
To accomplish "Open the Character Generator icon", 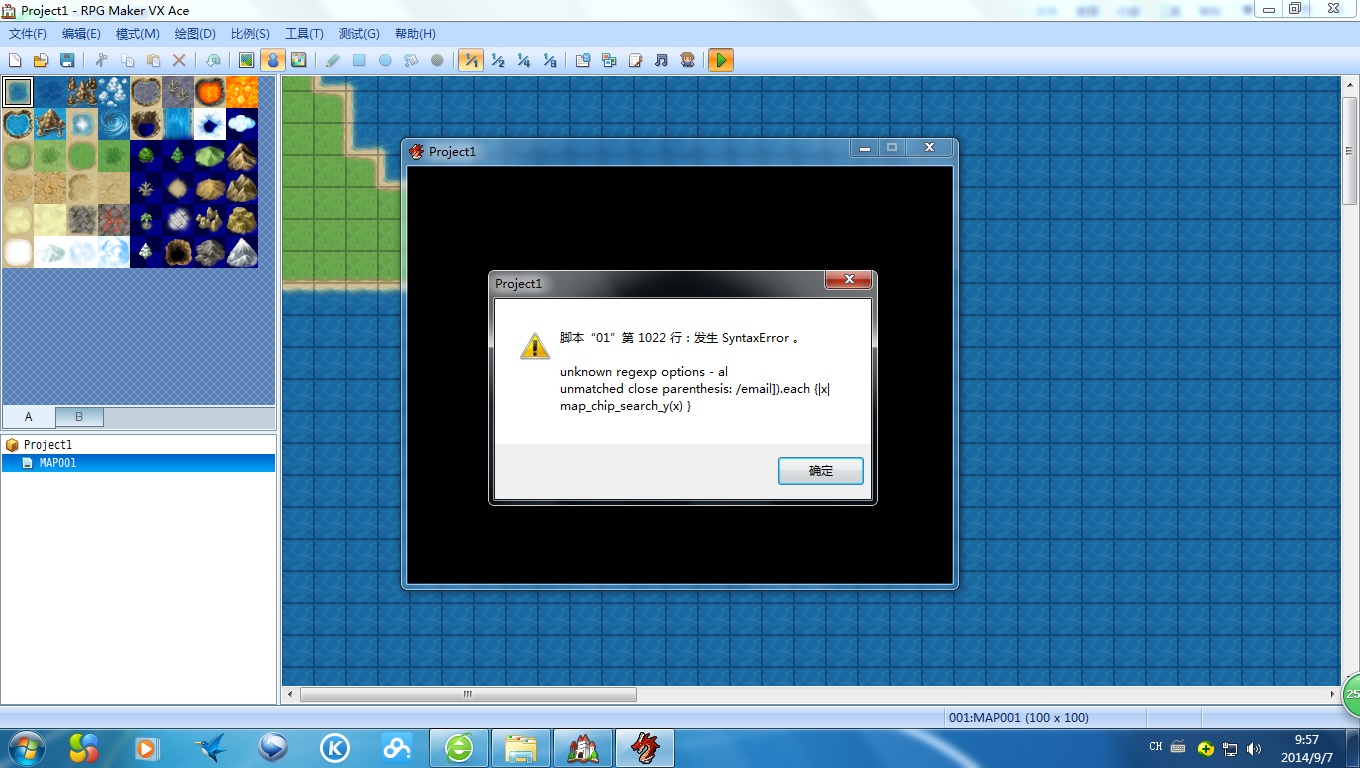I will [x=687, y=60].
